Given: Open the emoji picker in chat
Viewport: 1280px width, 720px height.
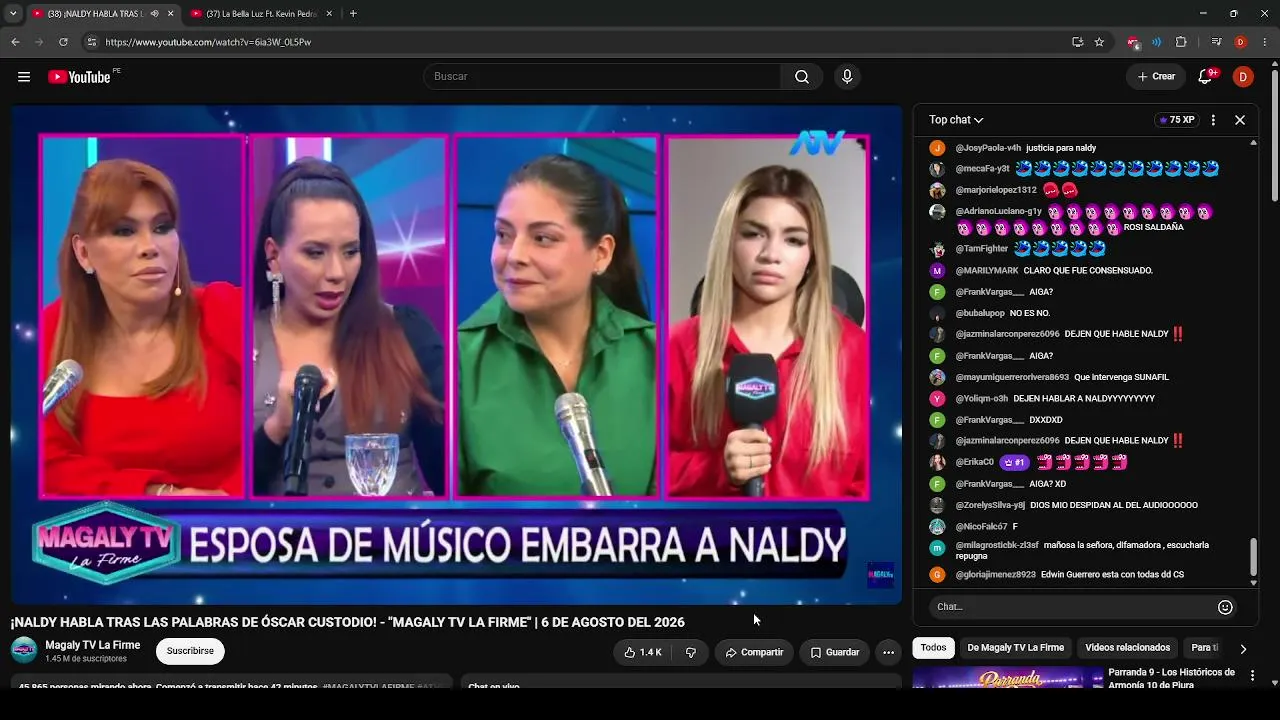Looking at the screenshot, I should [1225, 607].
